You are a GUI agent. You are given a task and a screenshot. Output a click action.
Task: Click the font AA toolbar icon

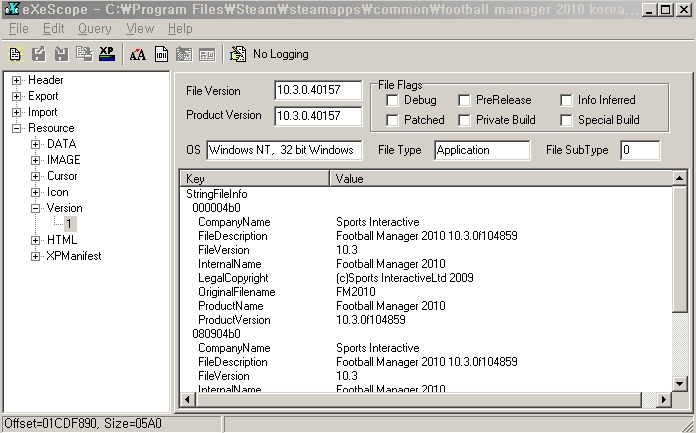(x=138, y=54)
